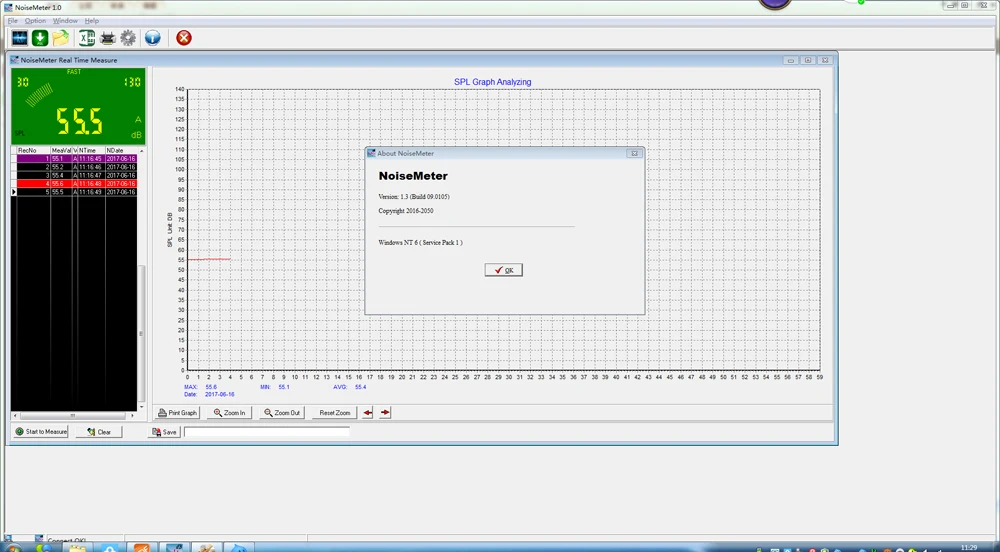Click the AVG value 55.4 below the graph

point(360,387)
